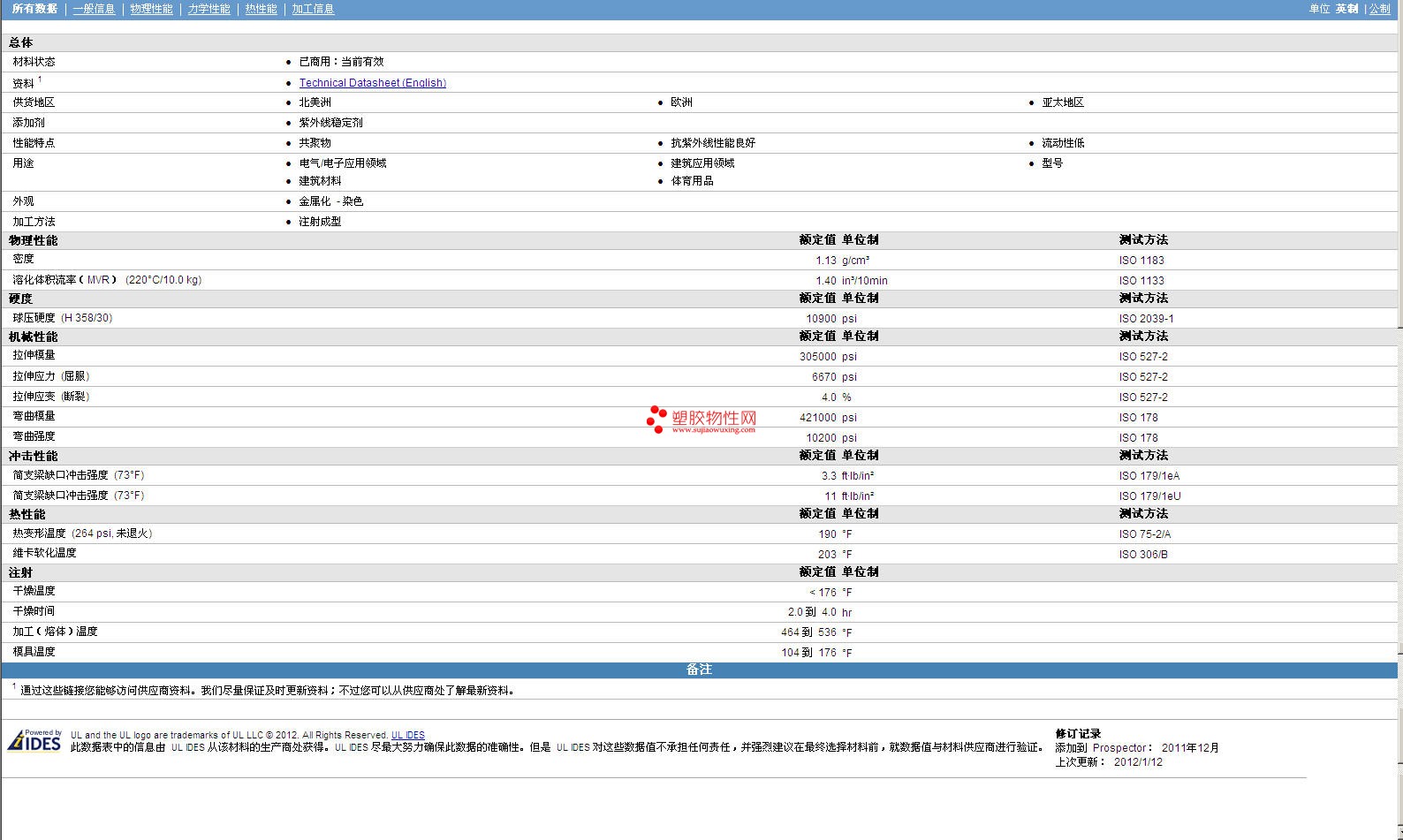Open the Technical Datasheet (English) link

tap(372, 83)
